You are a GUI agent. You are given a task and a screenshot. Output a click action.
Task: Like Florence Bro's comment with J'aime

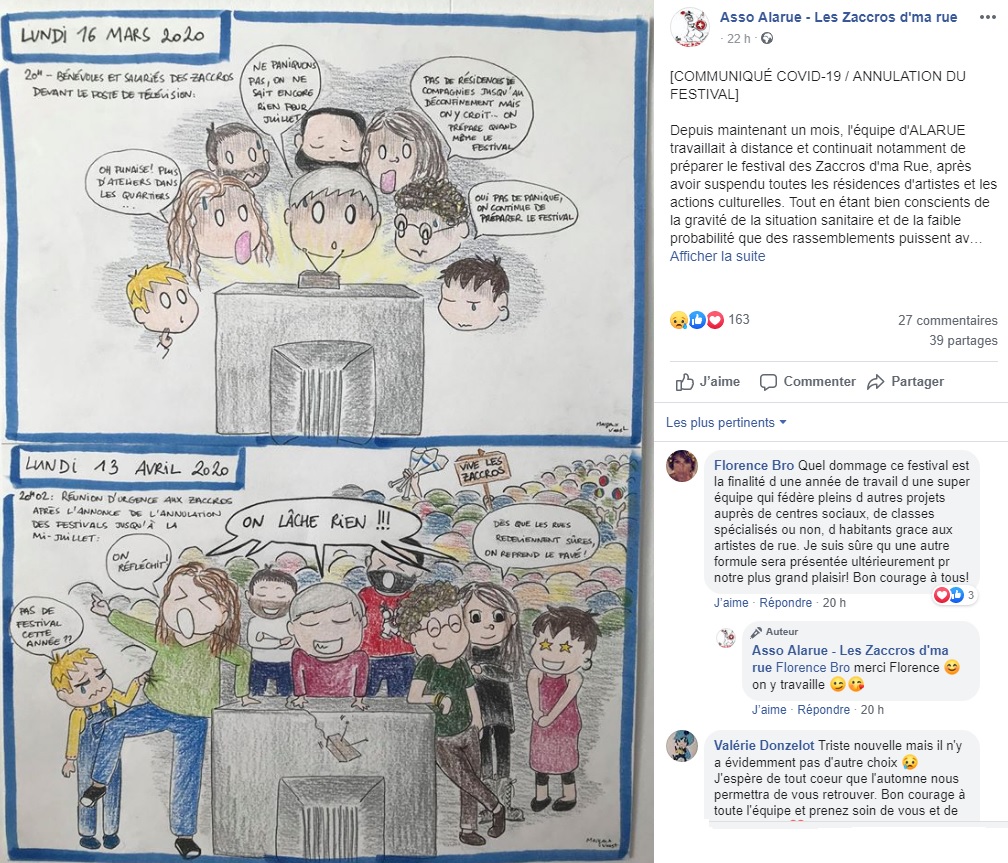[731, 603]
